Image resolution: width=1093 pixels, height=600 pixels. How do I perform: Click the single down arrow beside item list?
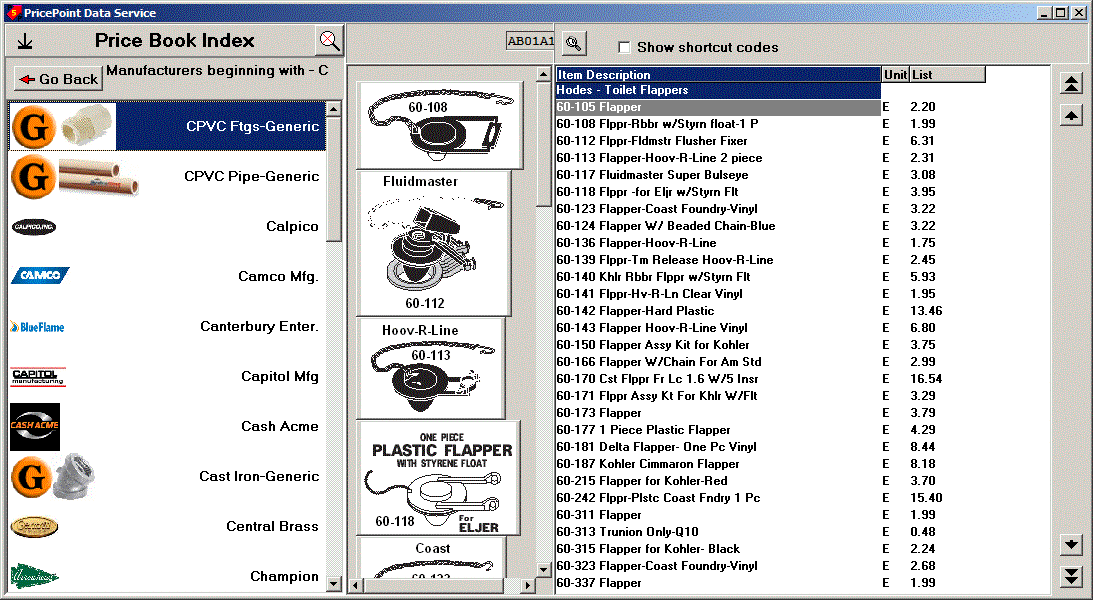1071,544
